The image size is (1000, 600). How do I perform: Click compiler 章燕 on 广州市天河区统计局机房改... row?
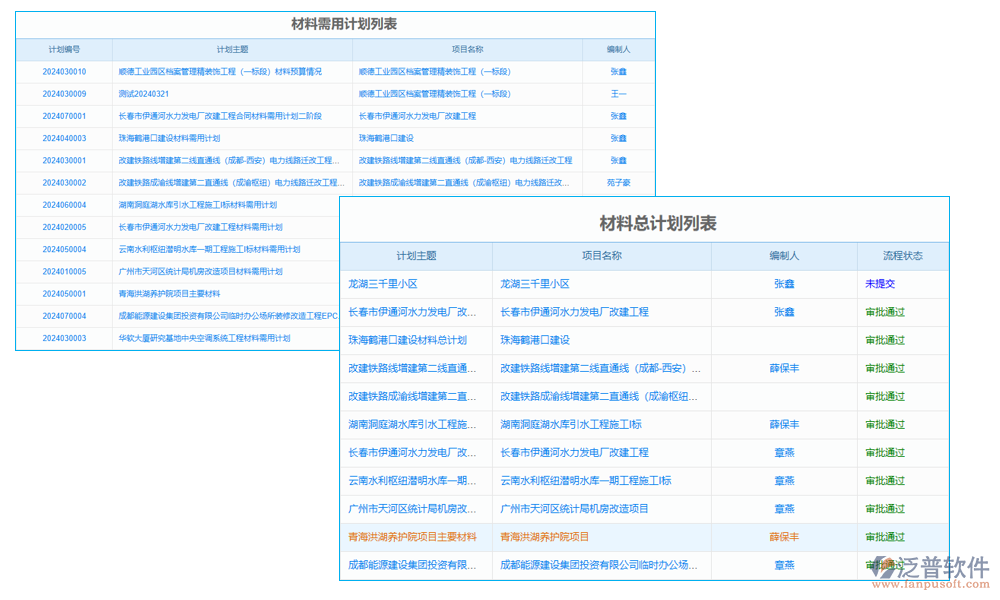[784, 508]
